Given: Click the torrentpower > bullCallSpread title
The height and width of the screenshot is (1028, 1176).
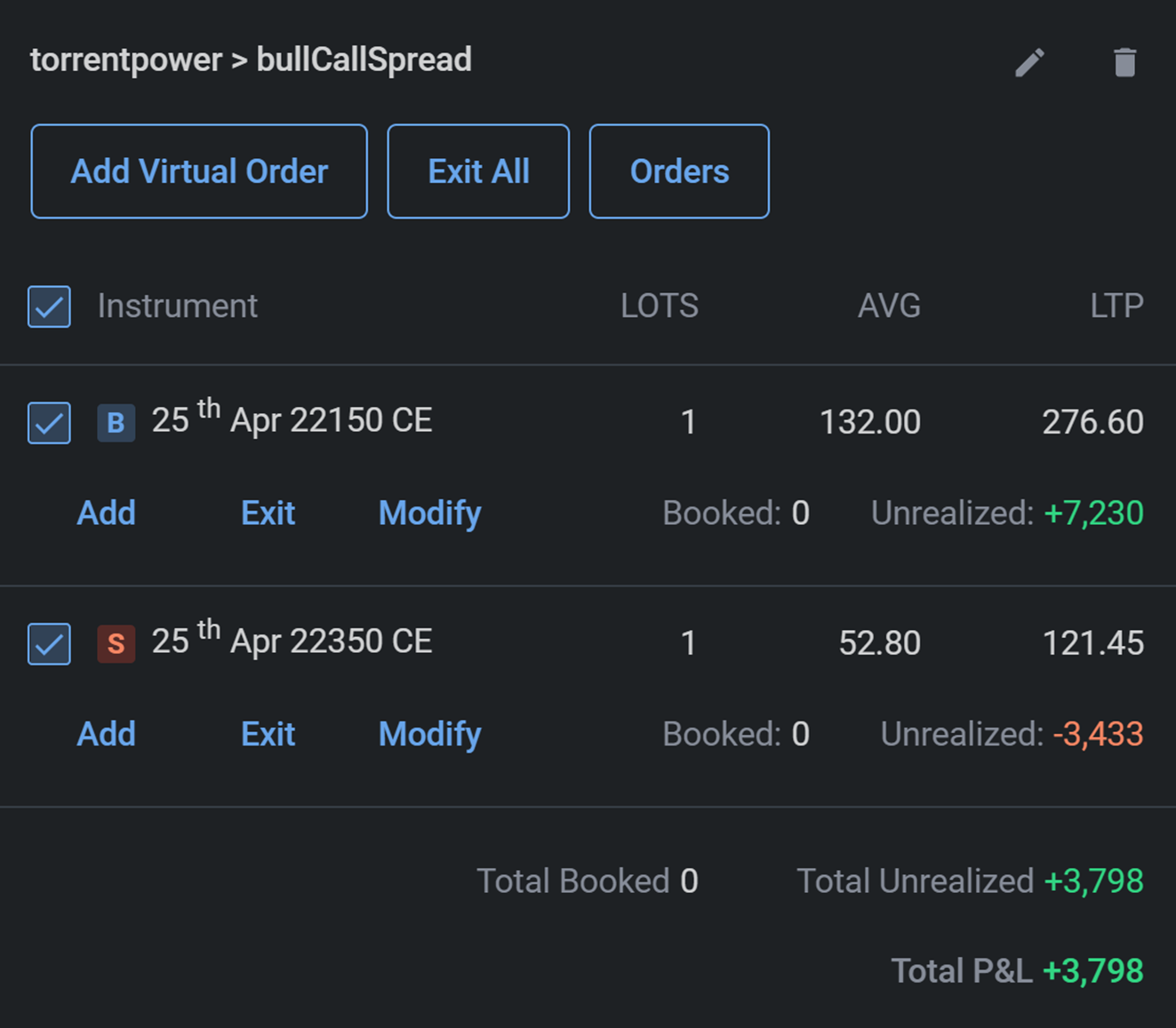Looking at the screenshot, I should (251, 60).
